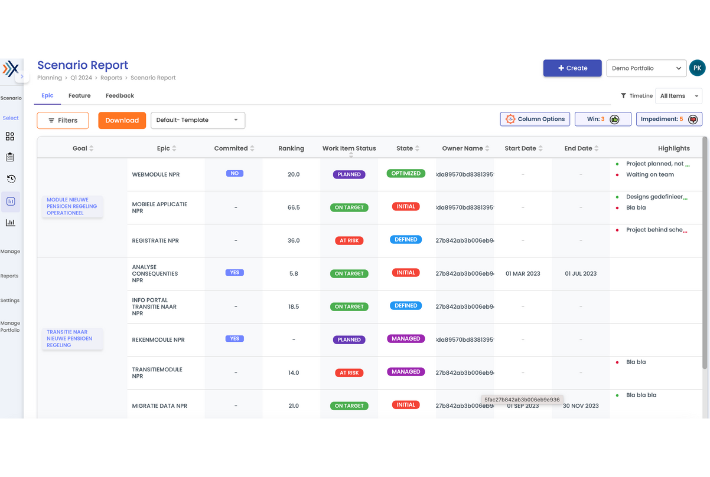Open the Timeline All Items dropdown
Viewport: 710px width, 477px height.
tap(680, 96)
